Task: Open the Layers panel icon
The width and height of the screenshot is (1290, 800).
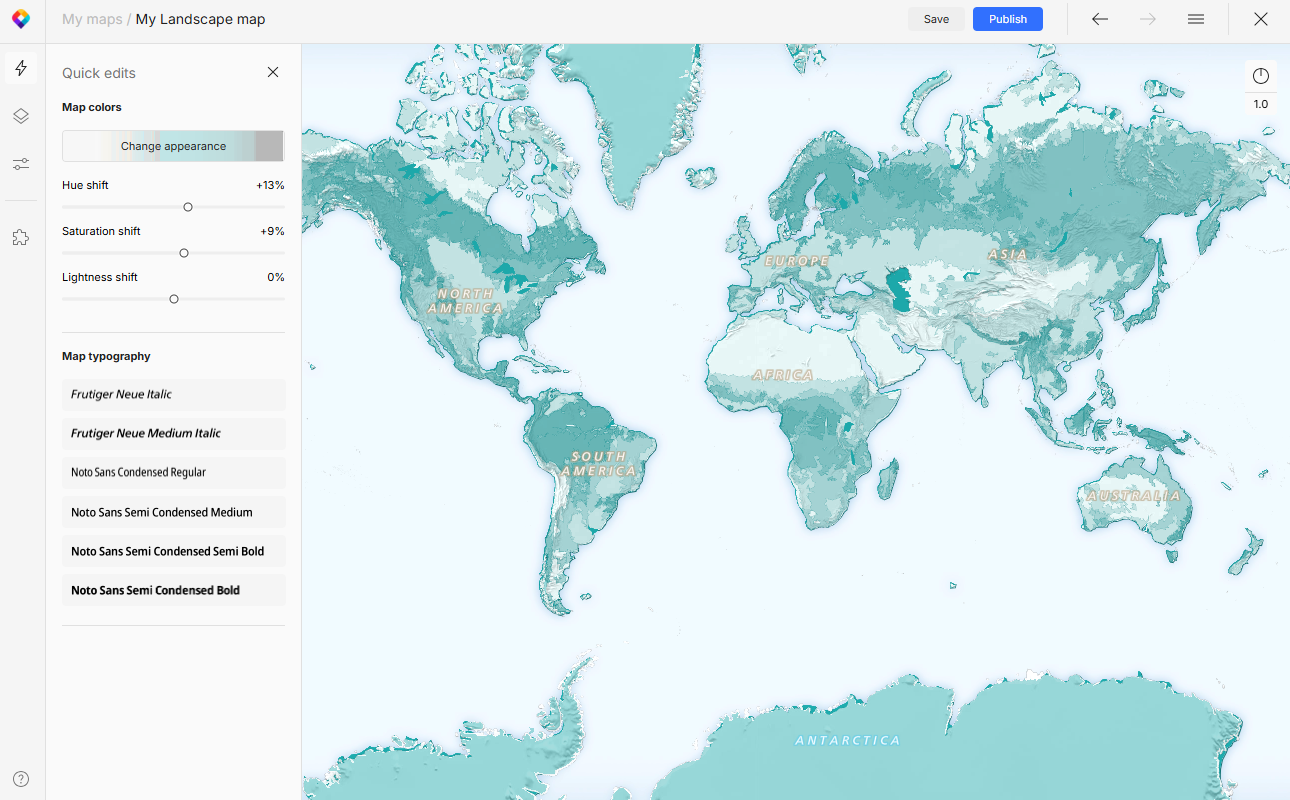Action: pos(21,116)
